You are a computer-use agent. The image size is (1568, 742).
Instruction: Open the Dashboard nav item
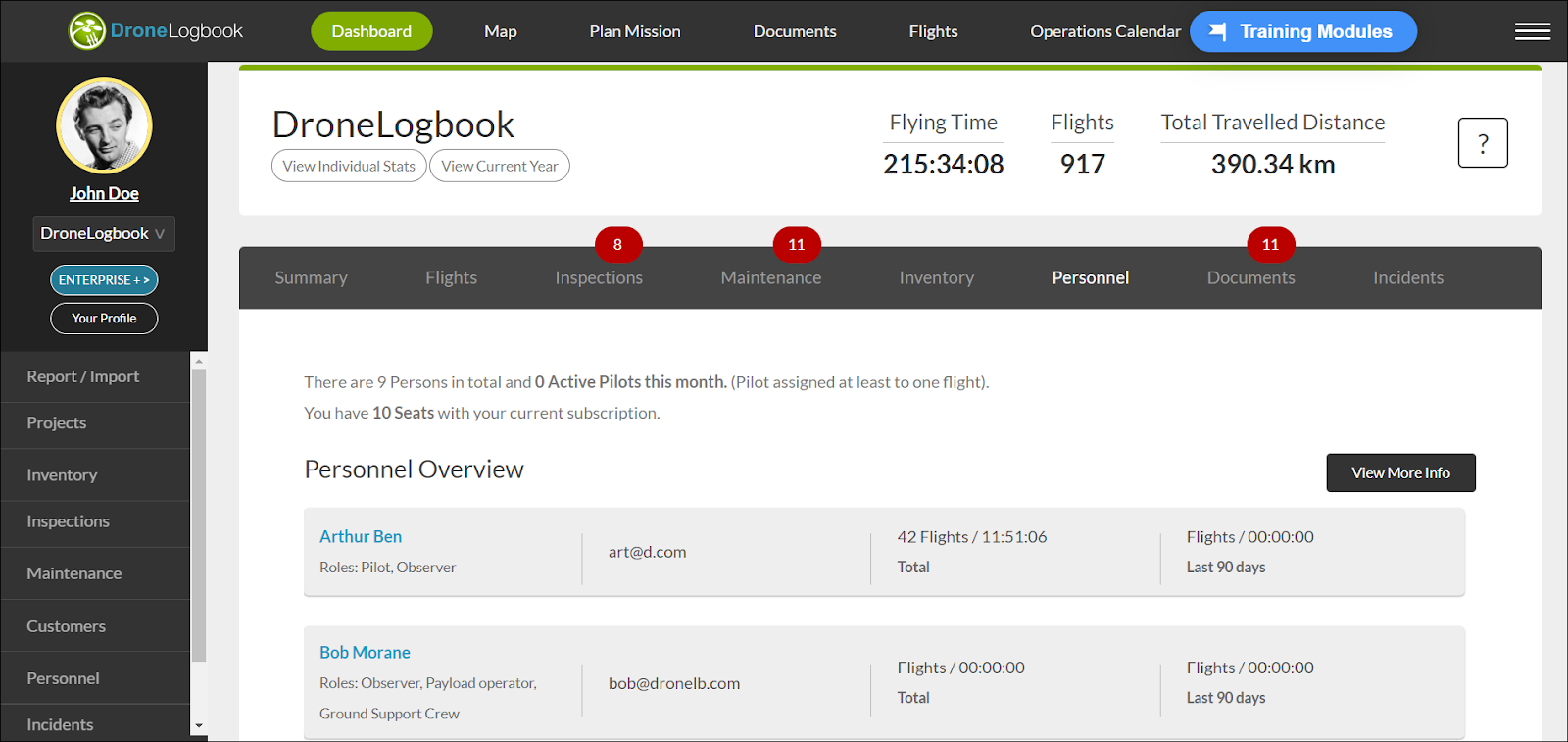coord(371,31)
